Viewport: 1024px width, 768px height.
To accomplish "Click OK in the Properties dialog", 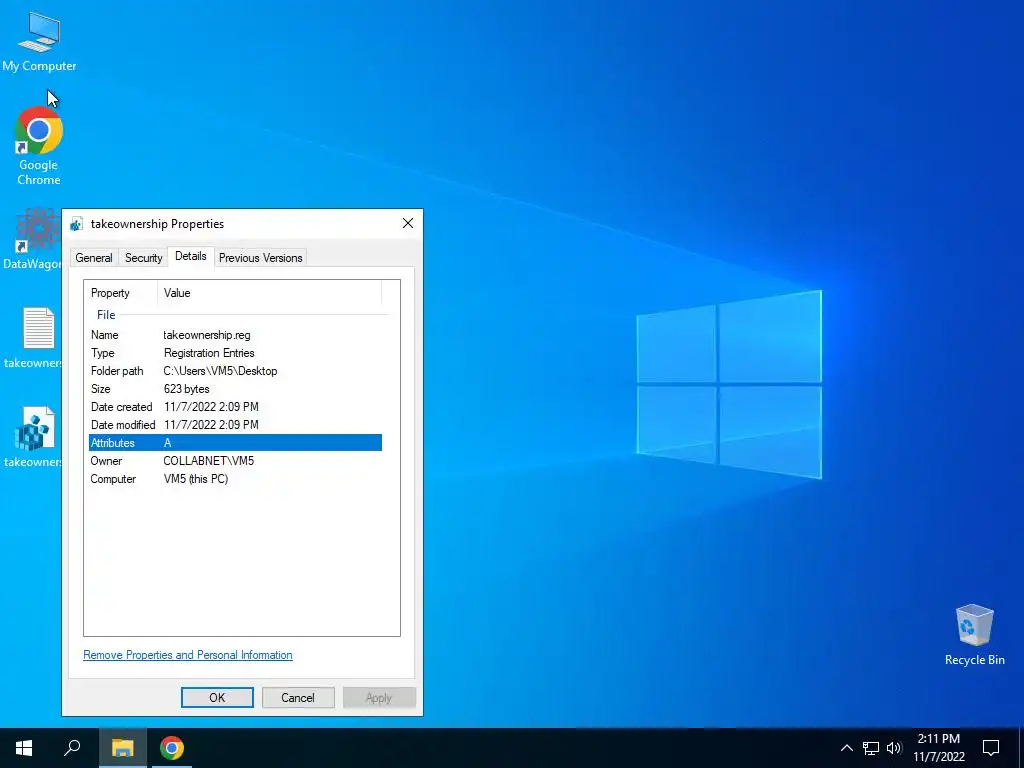I will pyautogui.click(x=217, y=697).
